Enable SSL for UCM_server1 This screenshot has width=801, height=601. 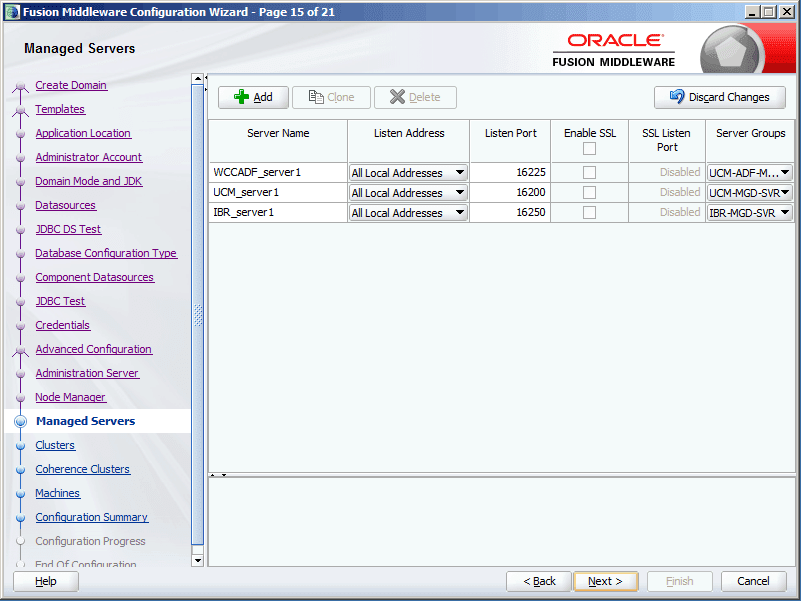click(590, 193)
